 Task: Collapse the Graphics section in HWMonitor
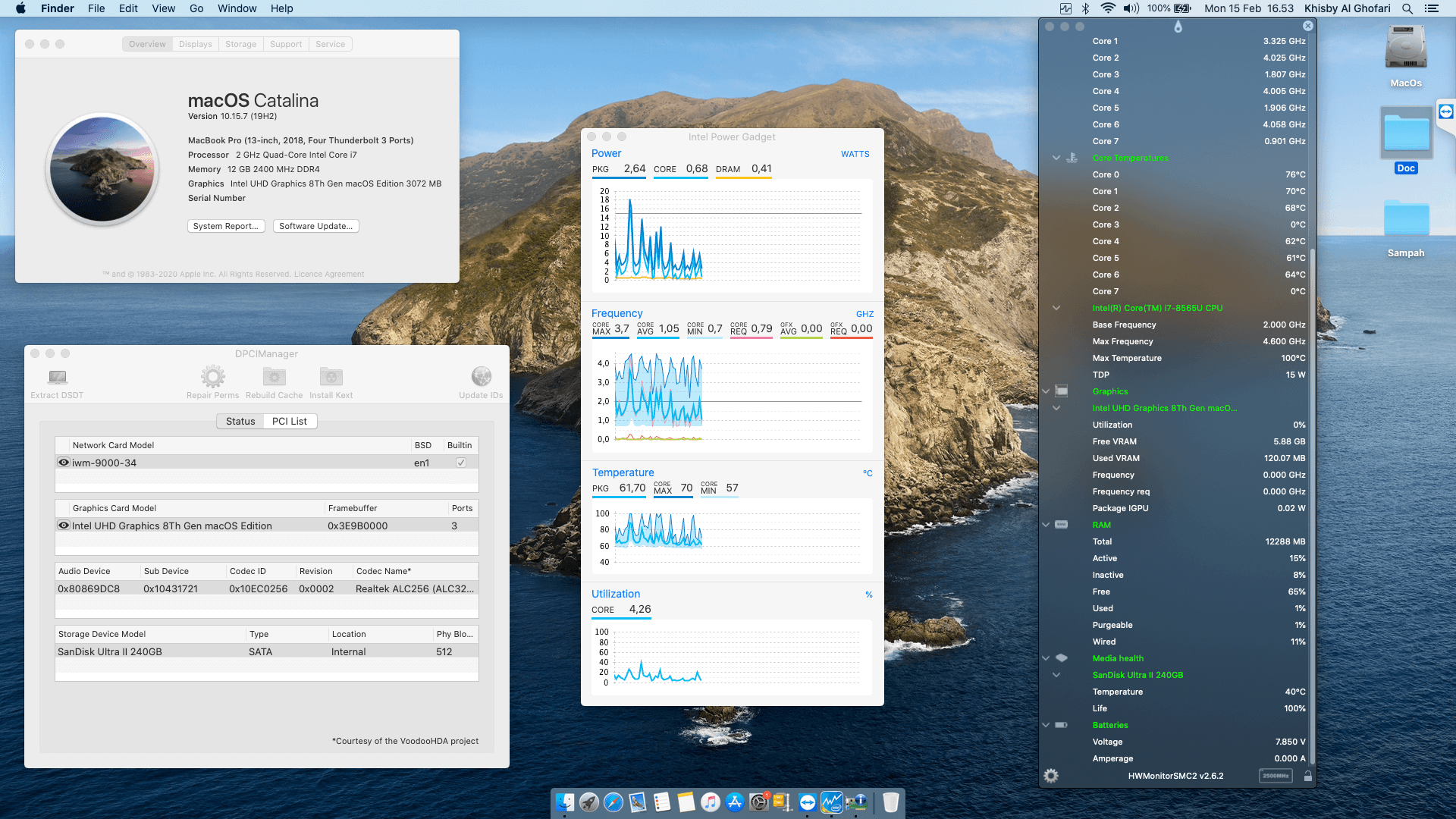pyautogui.click(x=1046, y=391)
